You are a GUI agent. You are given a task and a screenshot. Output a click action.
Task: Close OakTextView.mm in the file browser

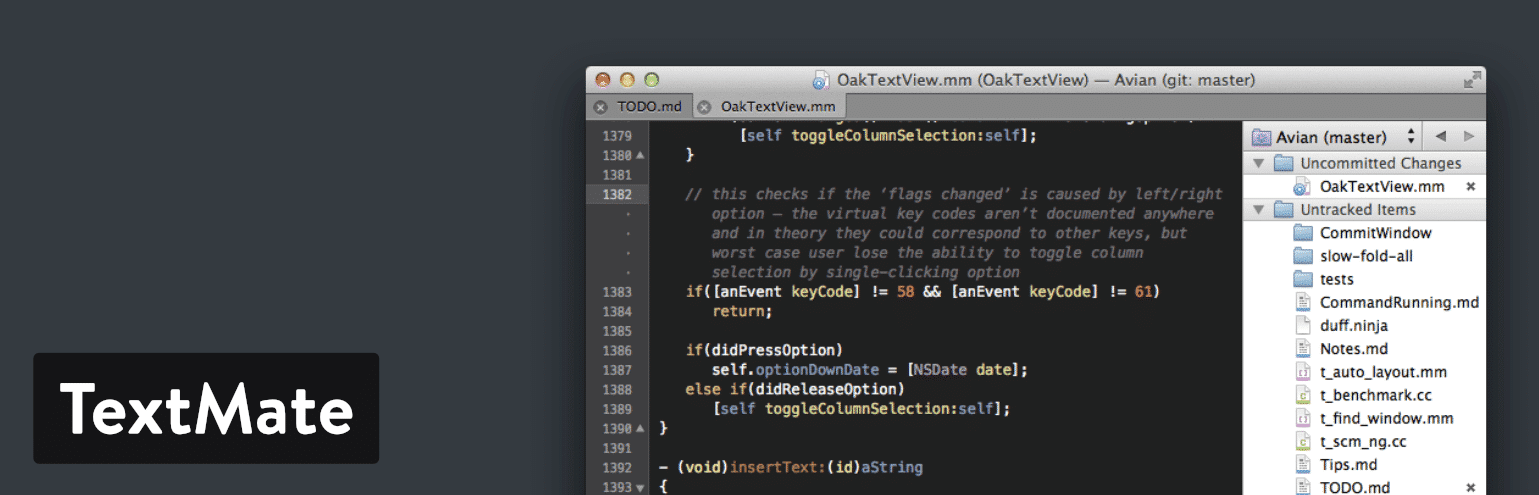point(1470,187)
